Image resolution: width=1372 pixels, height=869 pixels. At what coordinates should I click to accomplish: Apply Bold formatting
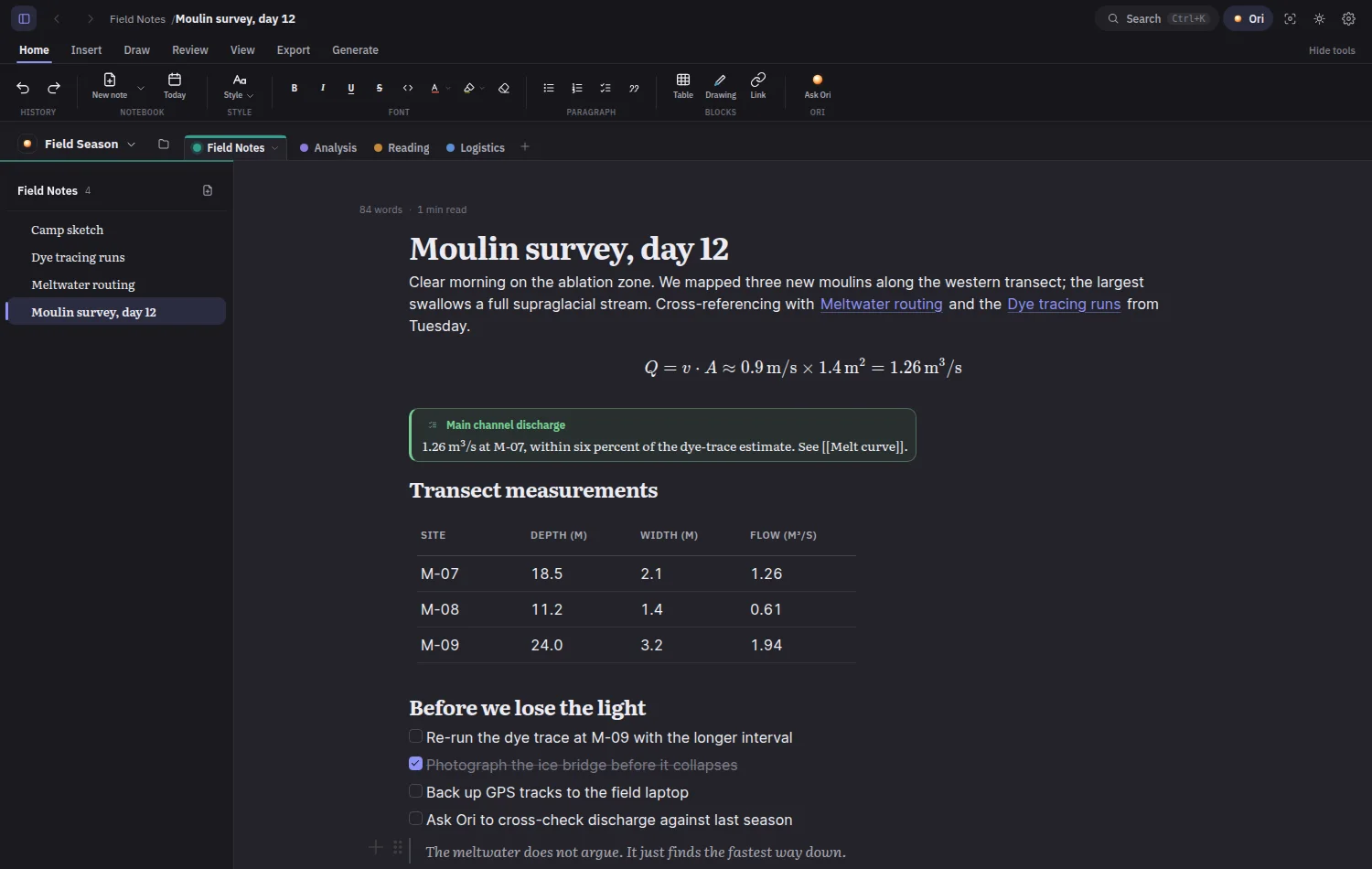(x=295, y=88)
